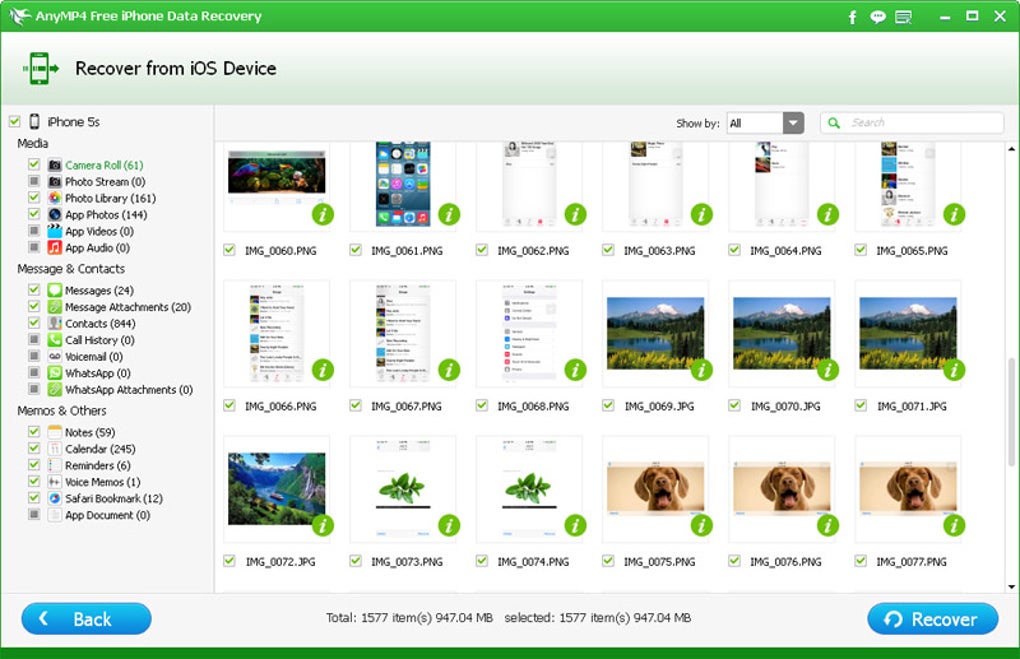Uncheck IMG_0072.JPG file checkbox
This screenshot has height=659, width=1020.
click(229, 561)
